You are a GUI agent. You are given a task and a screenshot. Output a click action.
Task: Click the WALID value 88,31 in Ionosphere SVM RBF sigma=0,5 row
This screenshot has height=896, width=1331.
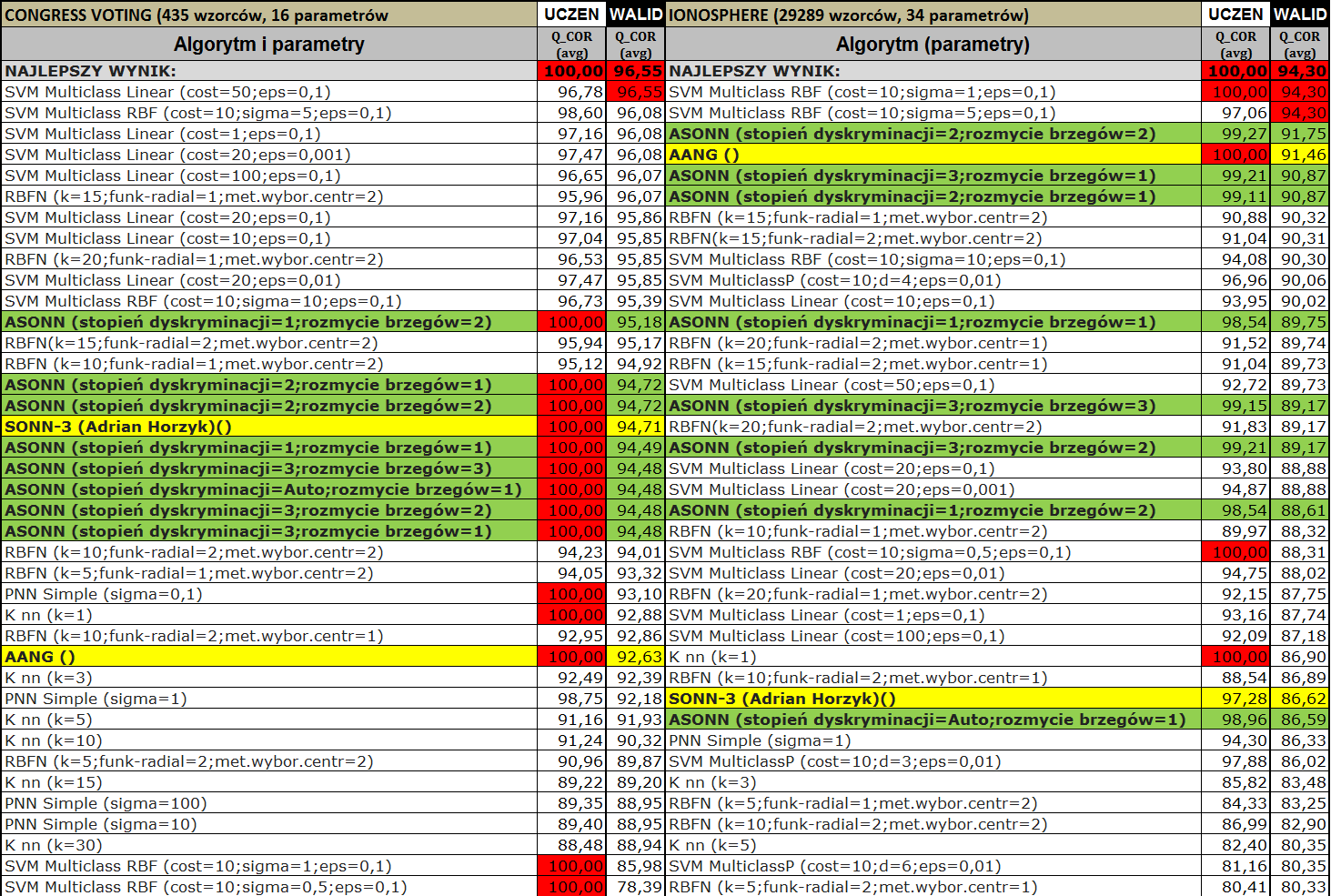click(x=1300, y=552)
